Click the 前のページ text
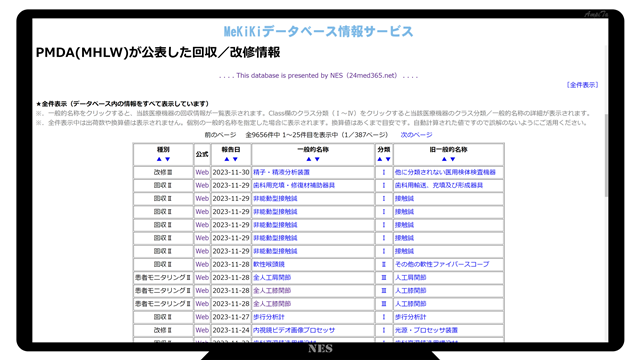 click(220, 135)
